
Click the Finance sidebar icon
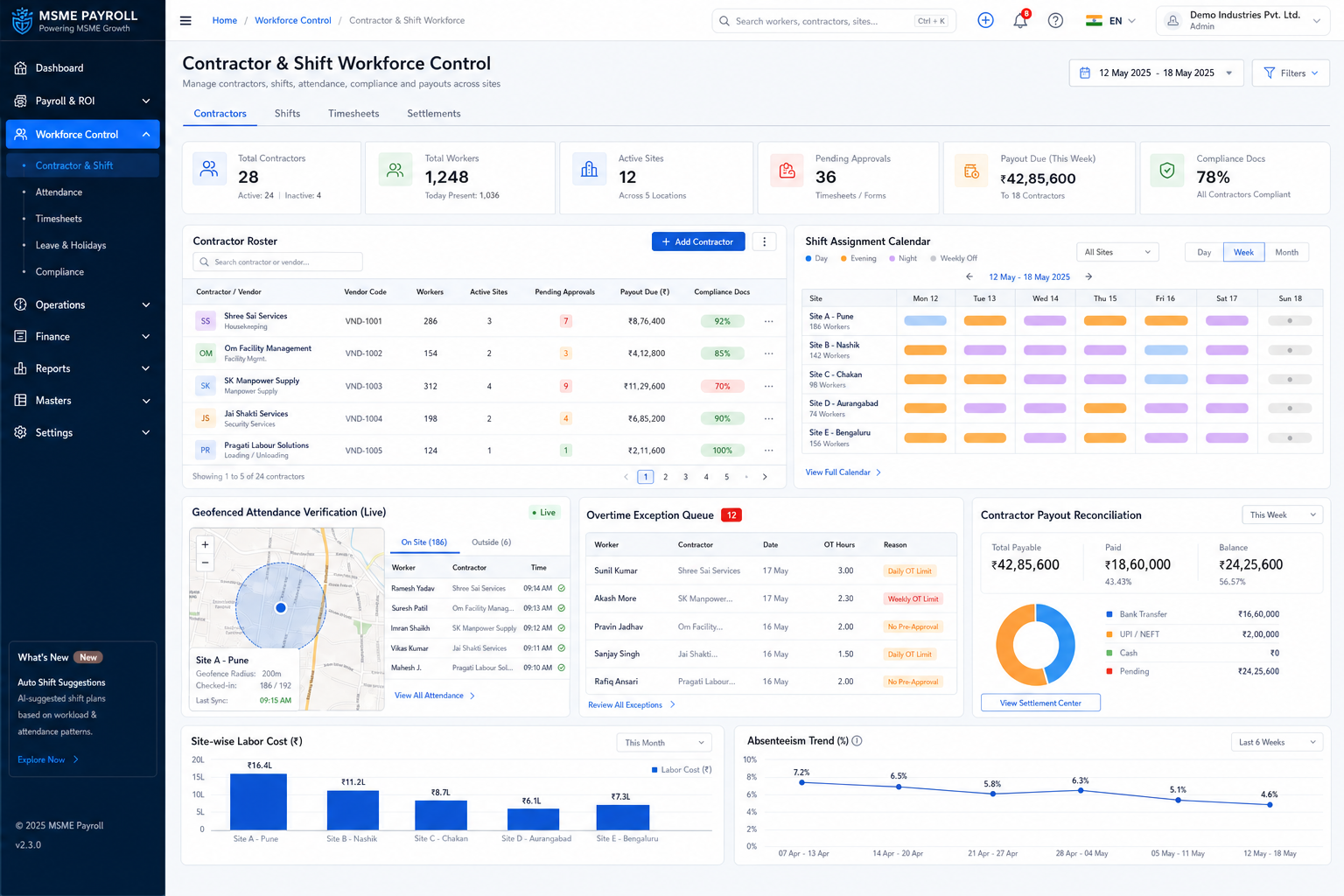tap(21, 336)
